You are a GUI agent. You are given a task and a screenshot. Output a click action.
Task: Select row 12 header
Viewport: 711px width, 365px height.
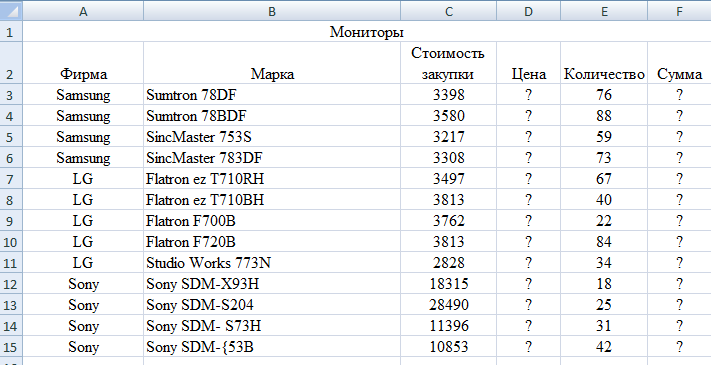[11, 284]
